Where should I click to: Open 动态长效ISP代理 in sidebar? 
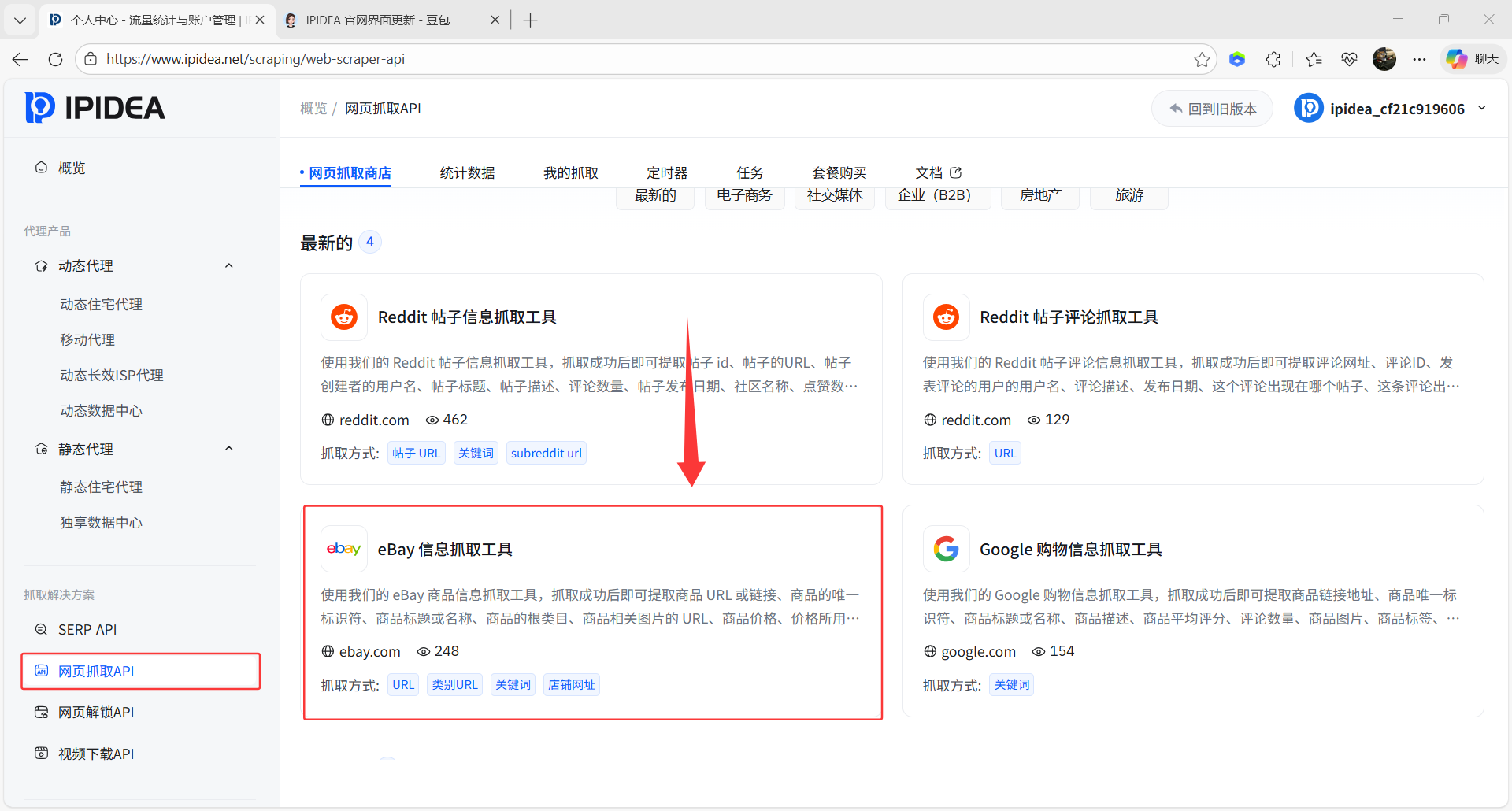pyautogui.click(x=112, y=375)
